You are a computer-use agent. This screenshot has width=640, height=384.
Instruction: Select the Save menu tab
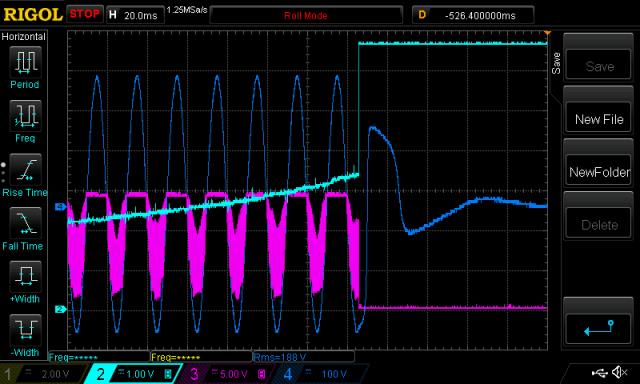[556, 63]
